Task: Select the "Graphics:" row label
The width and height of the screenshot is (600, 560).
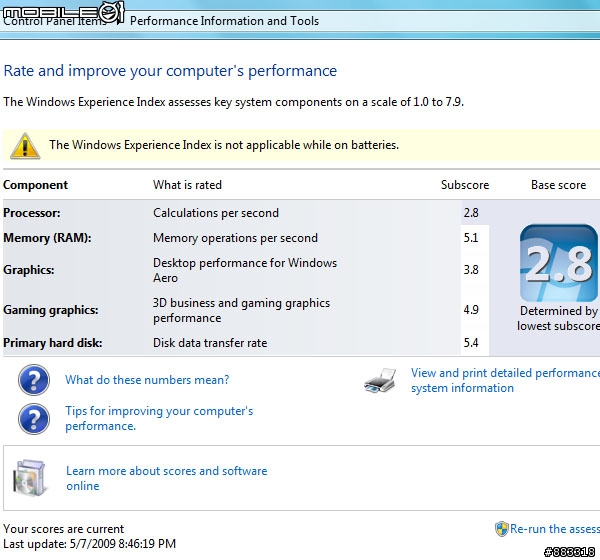Action: [29, 270]
